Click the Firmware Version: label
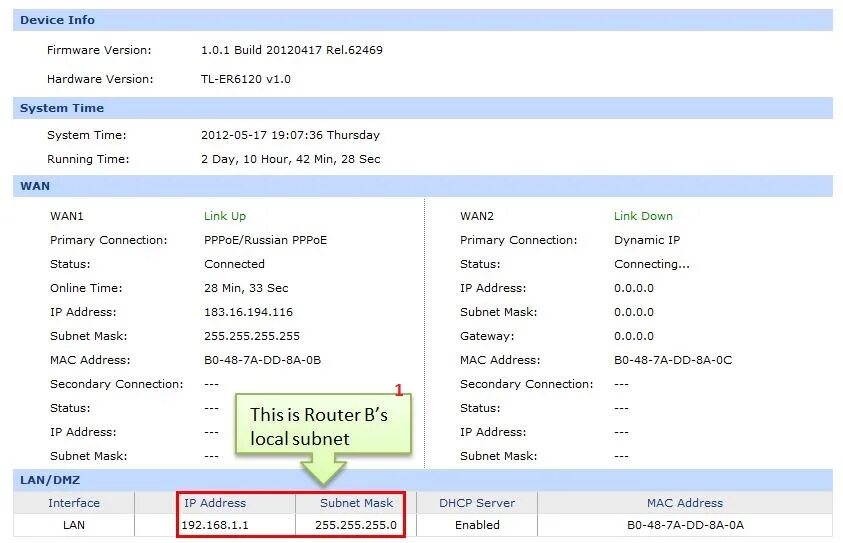Screen dimensions: 843x543 [x=99, y=50]
